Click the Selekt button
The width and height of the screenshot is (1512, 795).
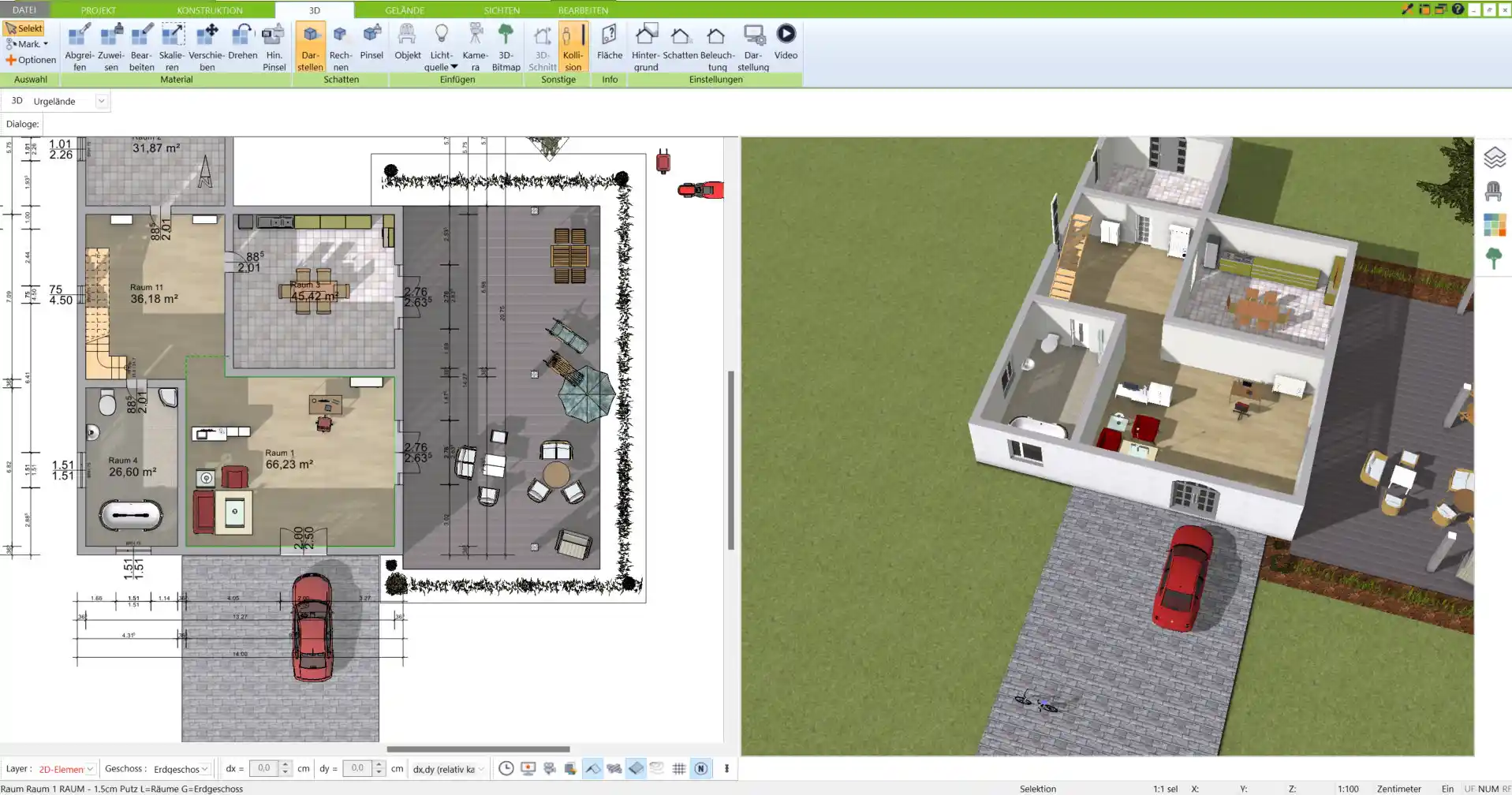click(24, 28)
